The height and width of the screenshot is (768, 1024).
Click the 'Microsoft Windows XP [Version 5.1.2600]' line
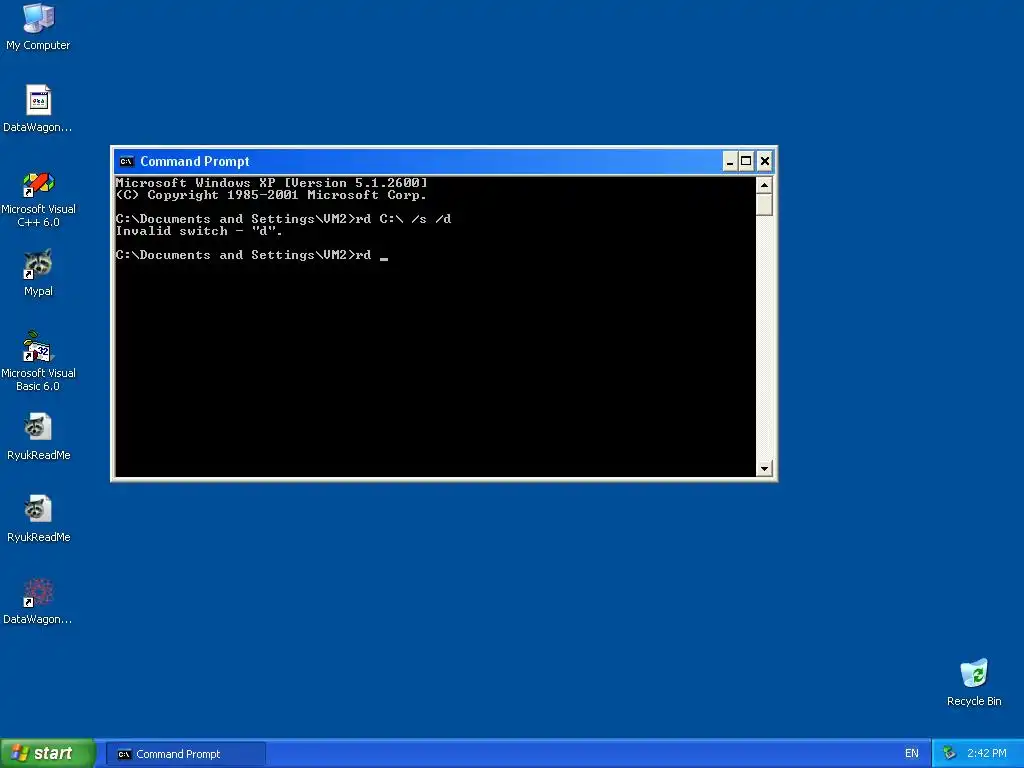pyautogui.click(x=272, y=183)
